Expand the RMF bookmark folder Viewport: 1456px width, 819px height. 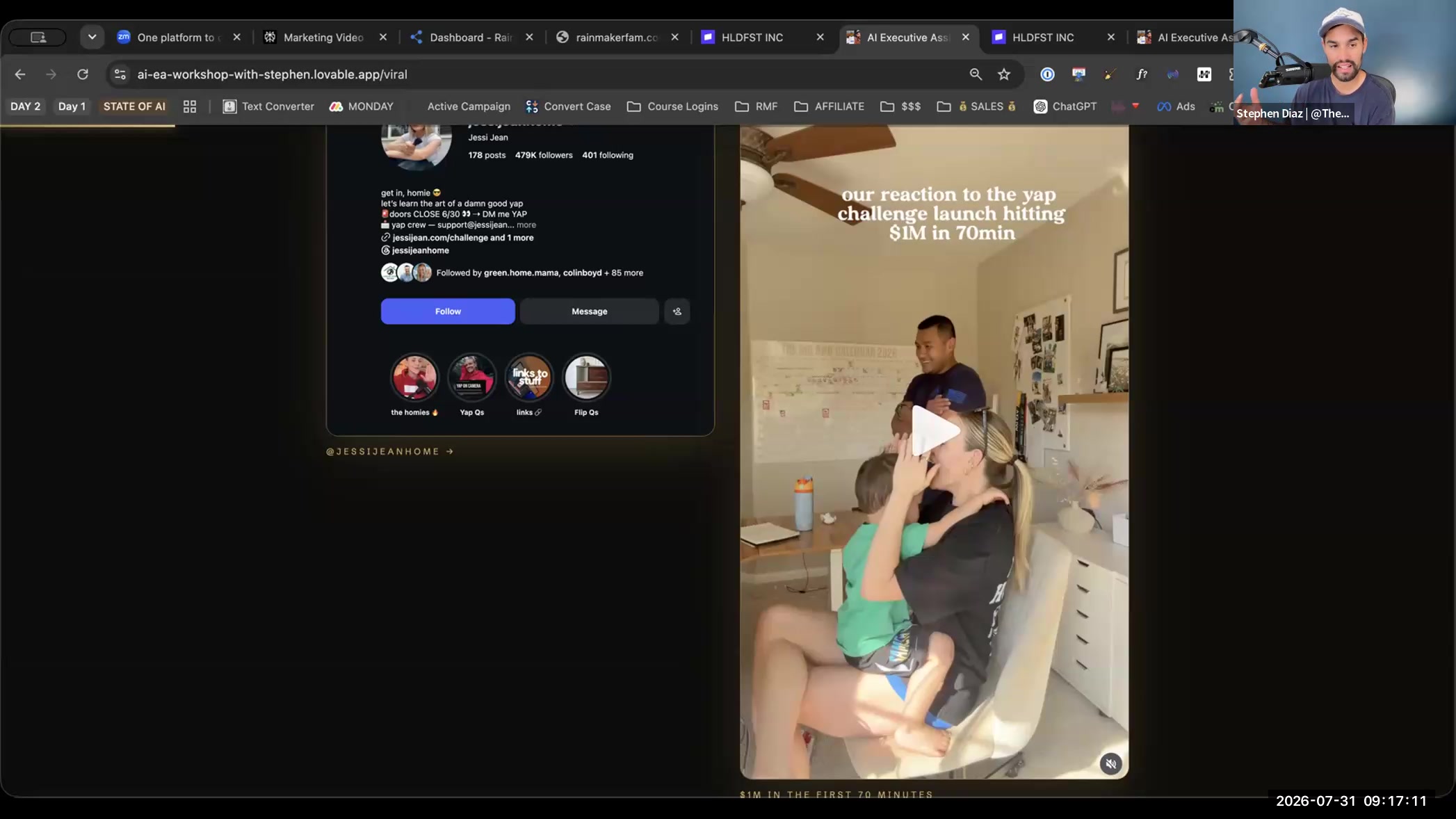pyautogui.click(x=757, y=106)
